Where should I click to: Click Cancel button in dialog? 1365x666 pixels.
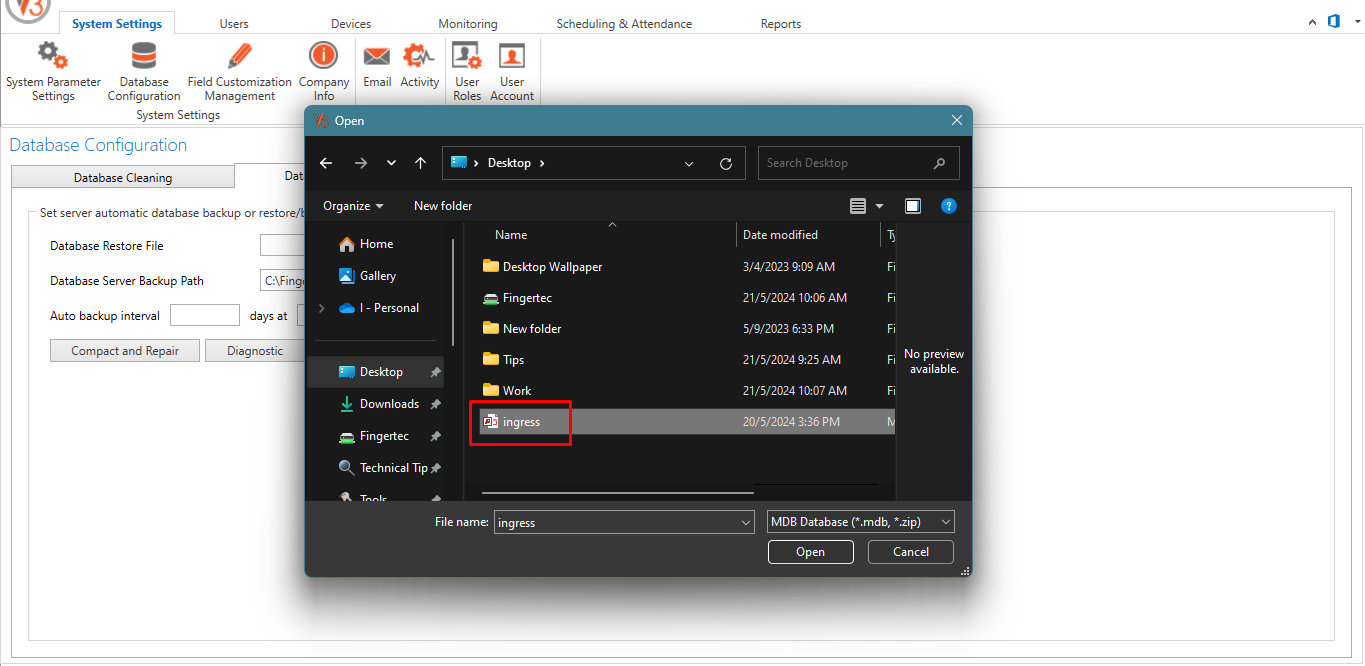[911, 552]
